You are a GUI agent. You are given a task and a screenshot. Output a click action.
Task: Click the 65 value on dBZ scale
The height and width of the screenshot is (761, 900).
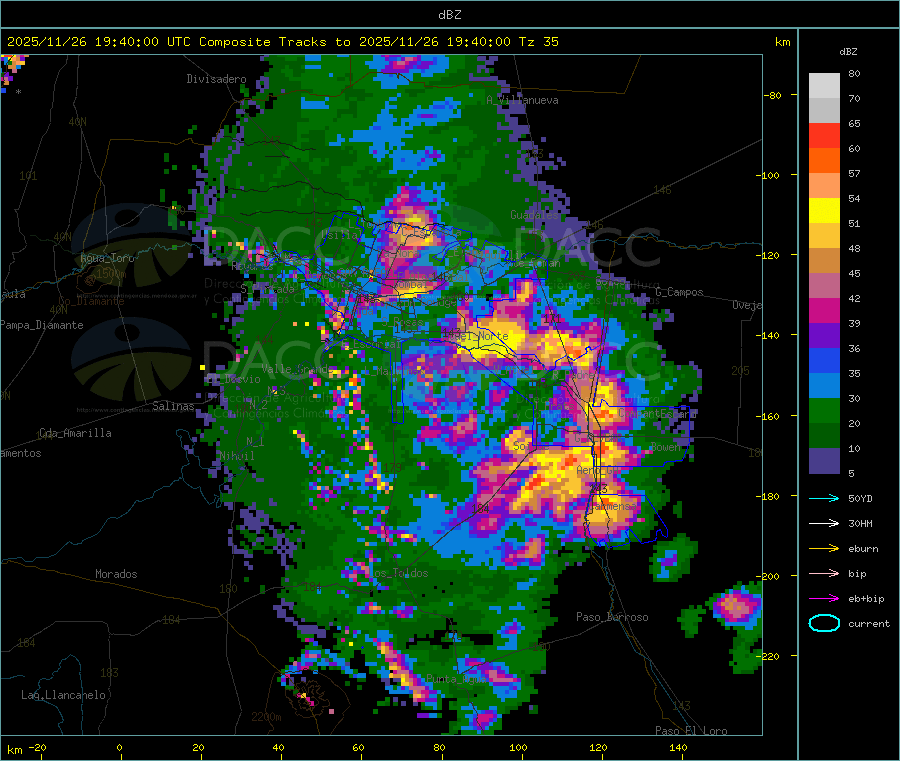pyautogui.click(x=854, y=123)
